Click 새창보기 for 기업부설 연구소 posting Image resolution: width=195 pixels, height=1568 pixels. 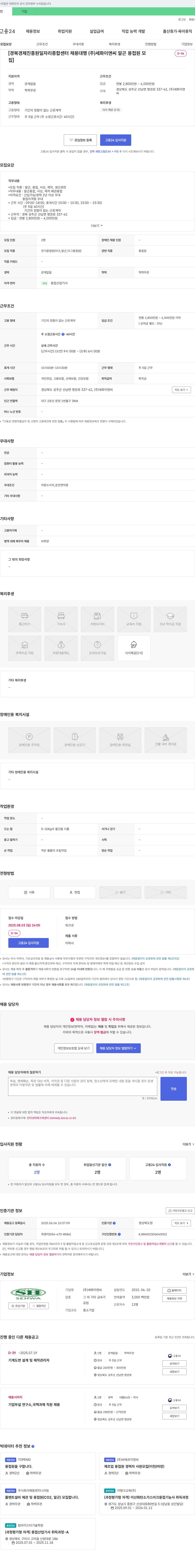tap(174, 1416)
